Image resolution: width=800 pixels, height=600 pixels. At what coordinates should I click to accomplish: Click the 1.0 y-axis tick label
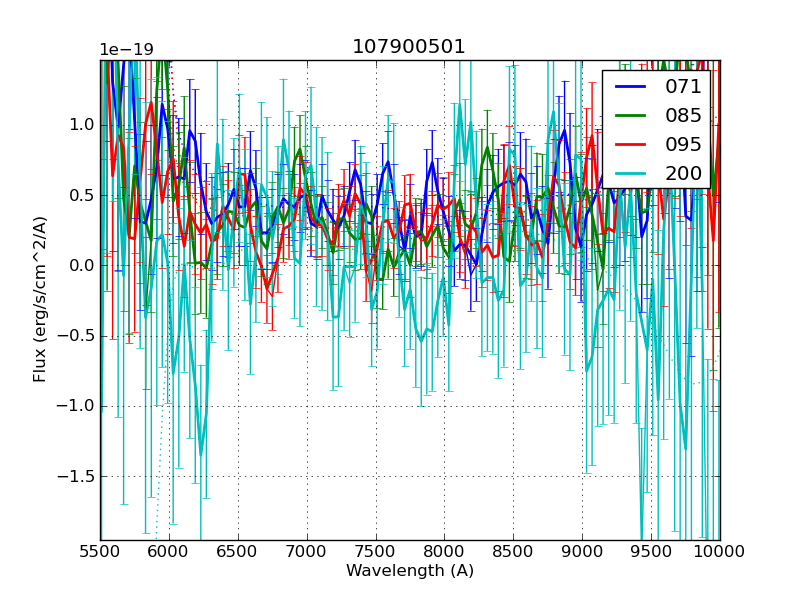80,125
